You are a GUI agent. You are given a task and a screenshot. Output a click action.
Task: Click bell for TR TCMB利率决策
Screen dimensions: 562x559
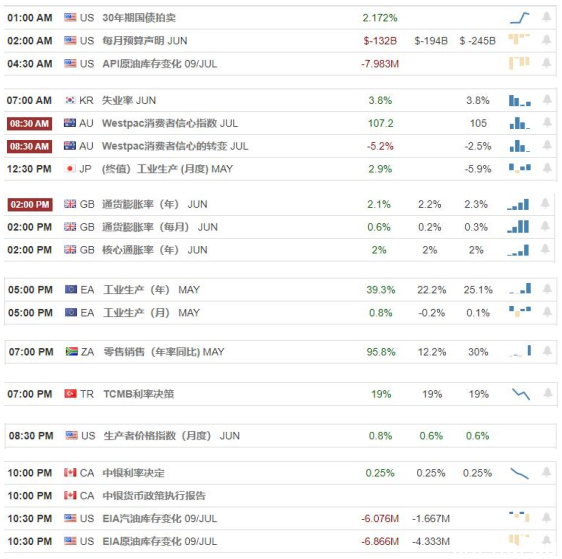click(548, 393)
